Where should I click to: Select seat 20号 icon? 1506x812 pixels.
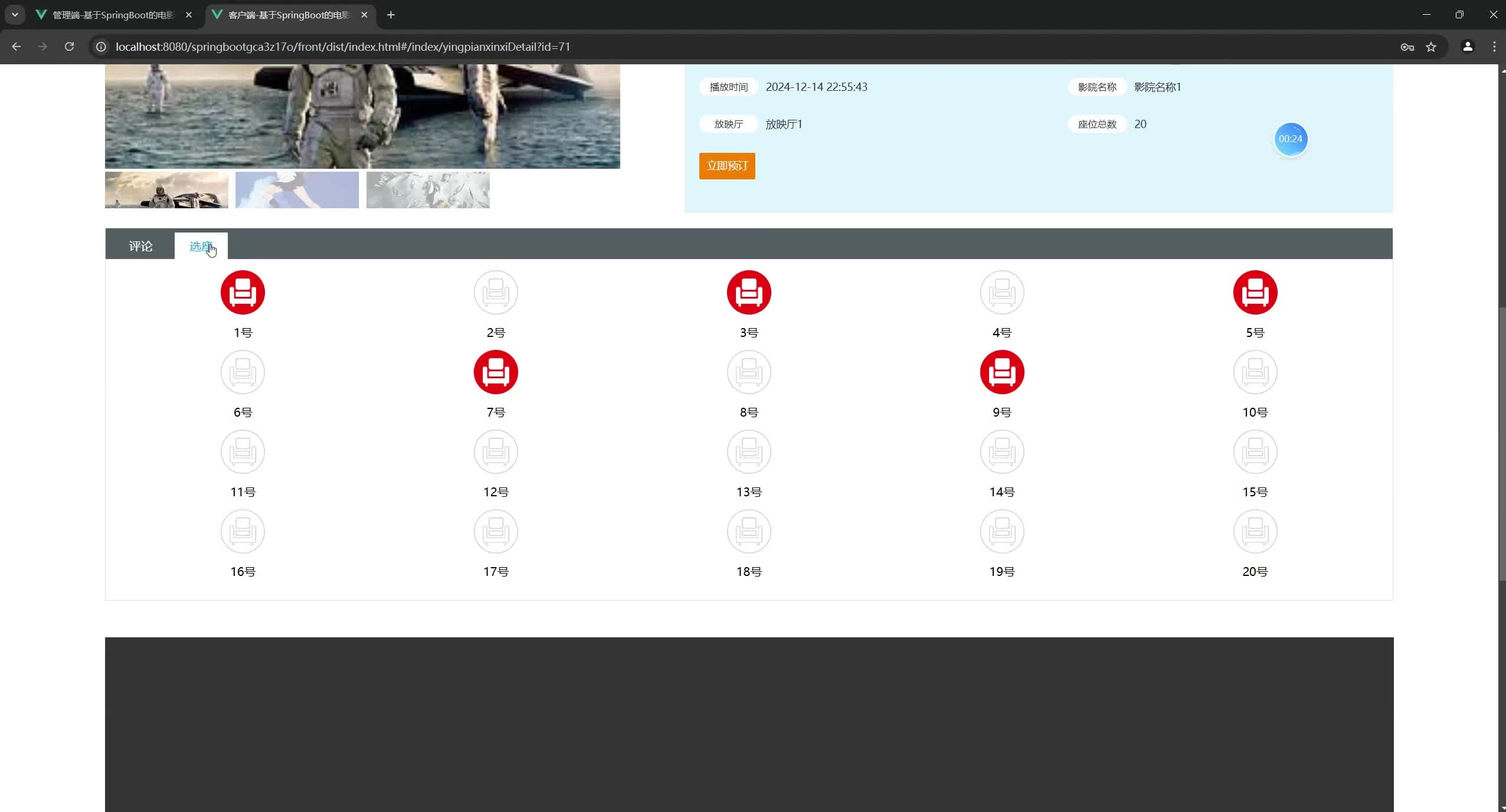(x=1255, y=532)
